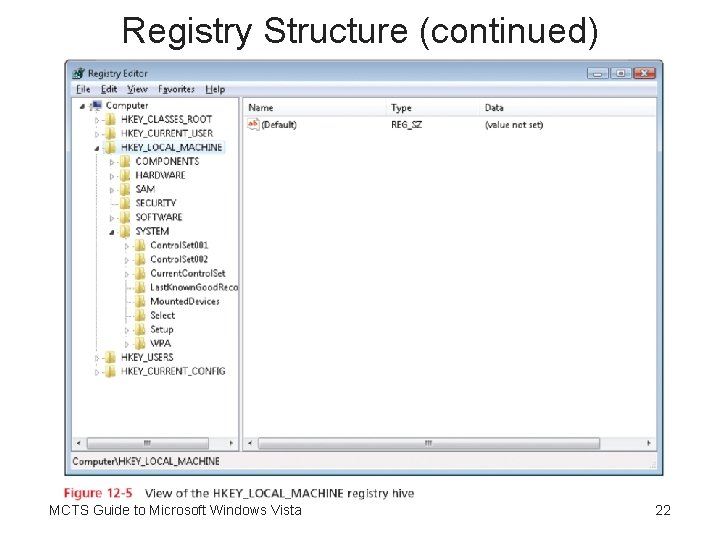Click the tree pane scroll left arrow

pyautogui.click(x=79, y=443)
